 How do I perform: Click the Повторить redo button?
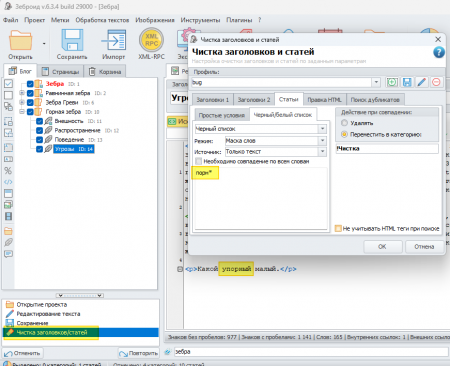tap(138, 353)
